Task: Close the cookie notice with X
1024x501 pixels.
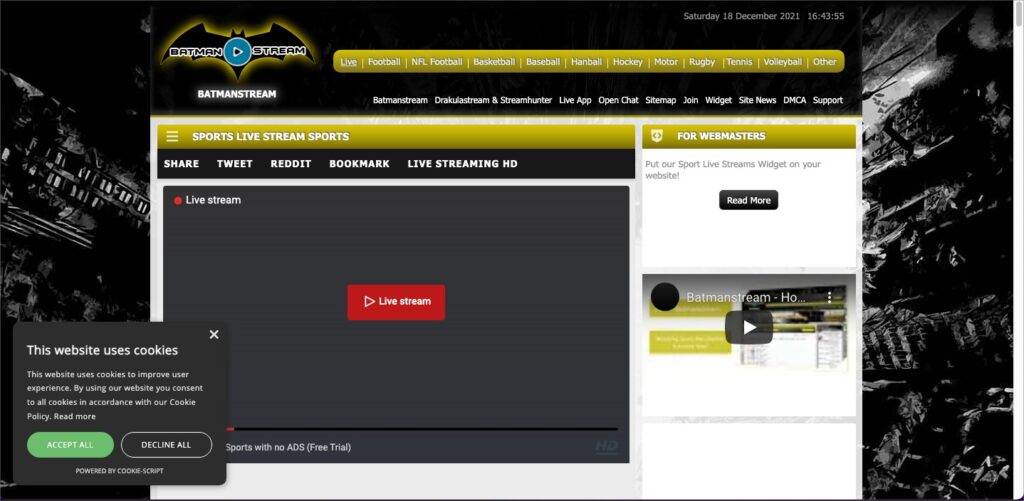Action: coord(214,334)
